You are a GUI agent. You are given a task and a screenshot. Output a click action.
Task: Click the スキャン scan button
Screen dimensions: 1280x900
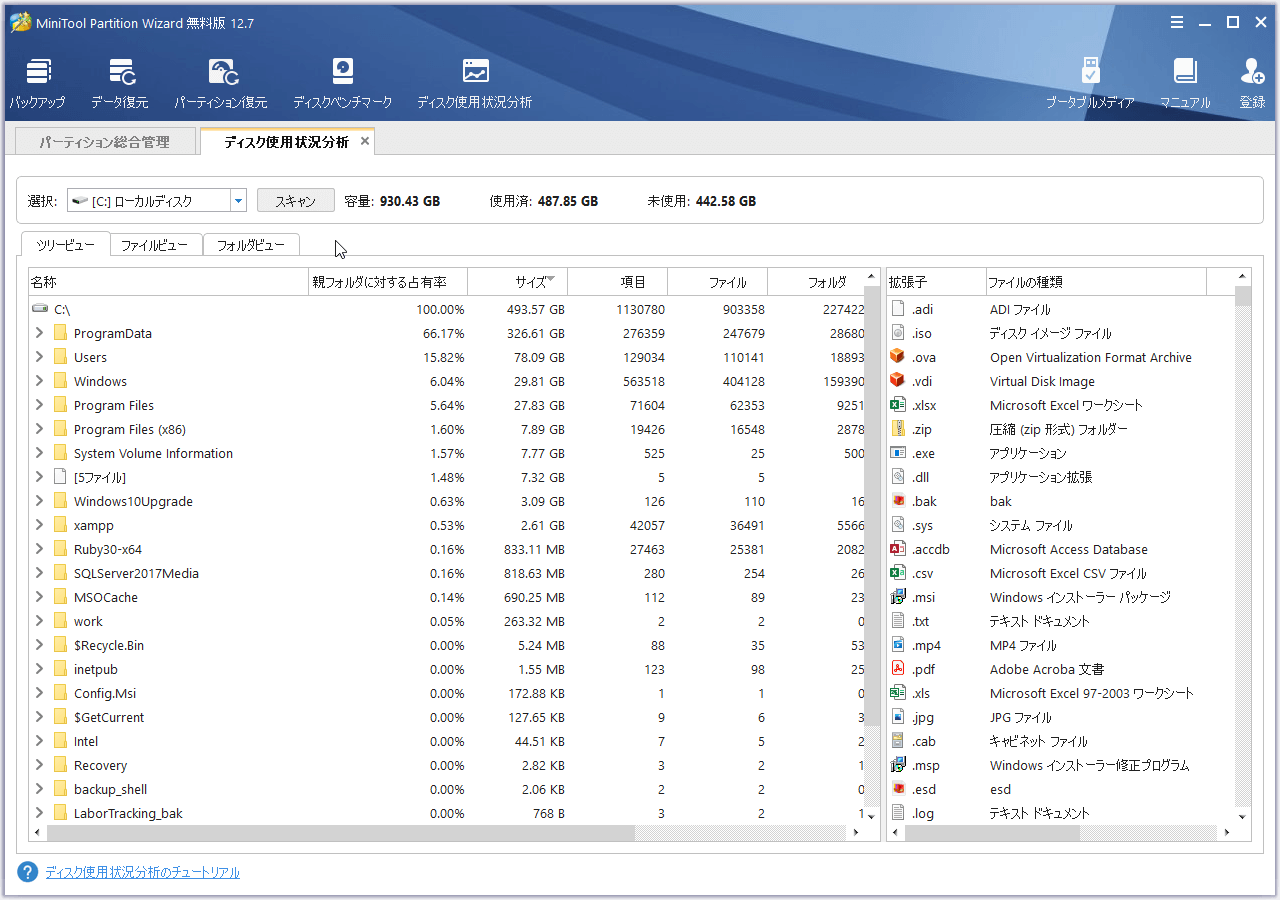pos(295,201)
